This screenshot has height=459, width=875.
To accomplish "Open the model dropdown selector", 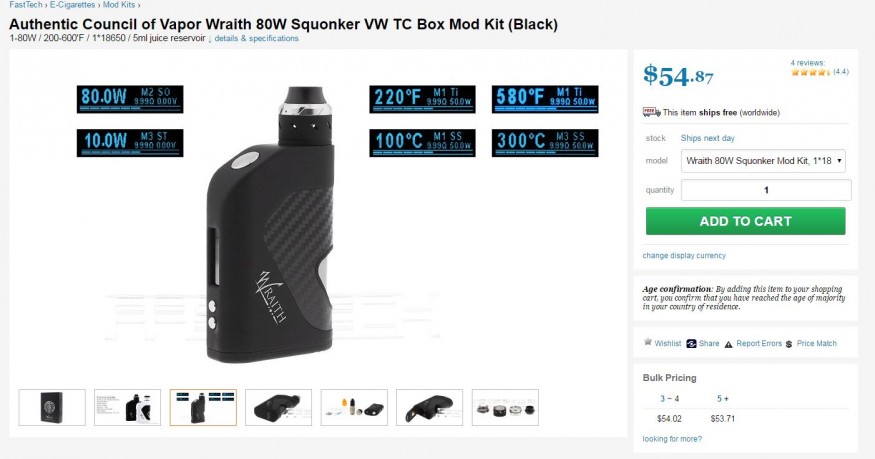I will point(763,161).
